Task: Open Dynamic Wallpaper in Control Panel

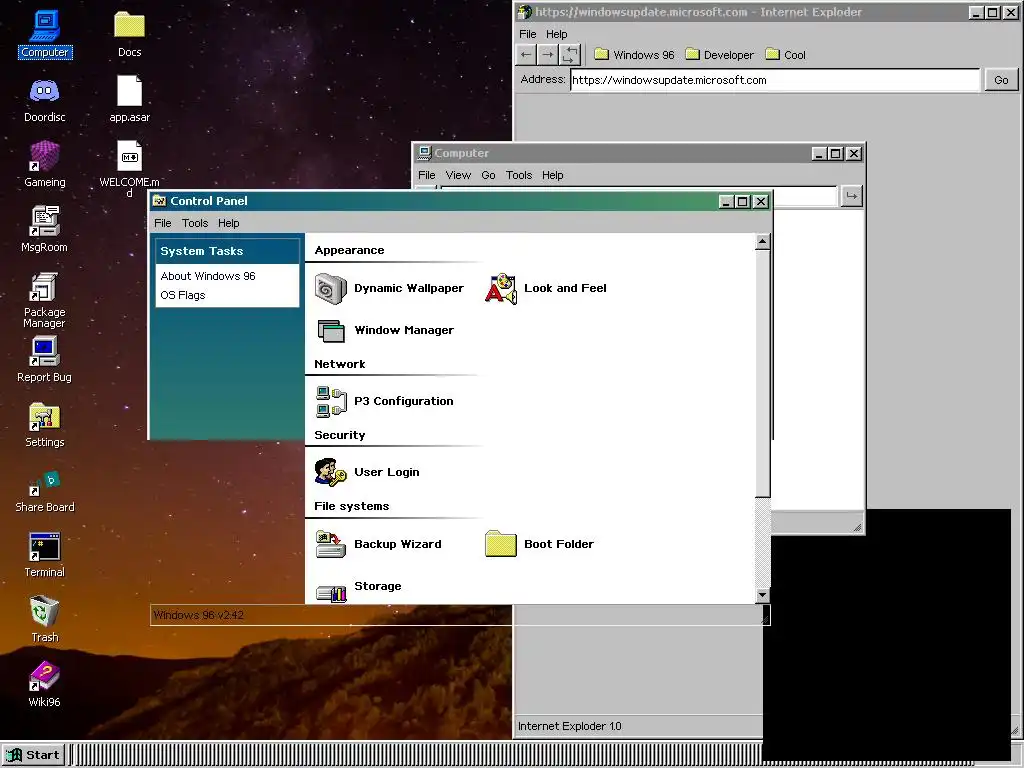Action: click(389, 289)
